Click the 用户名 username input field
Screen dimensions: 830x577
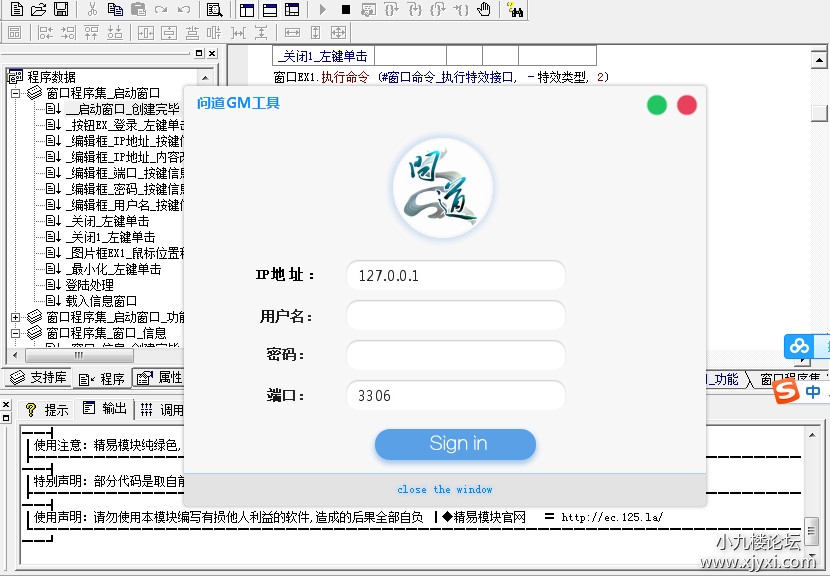point(455,316)
